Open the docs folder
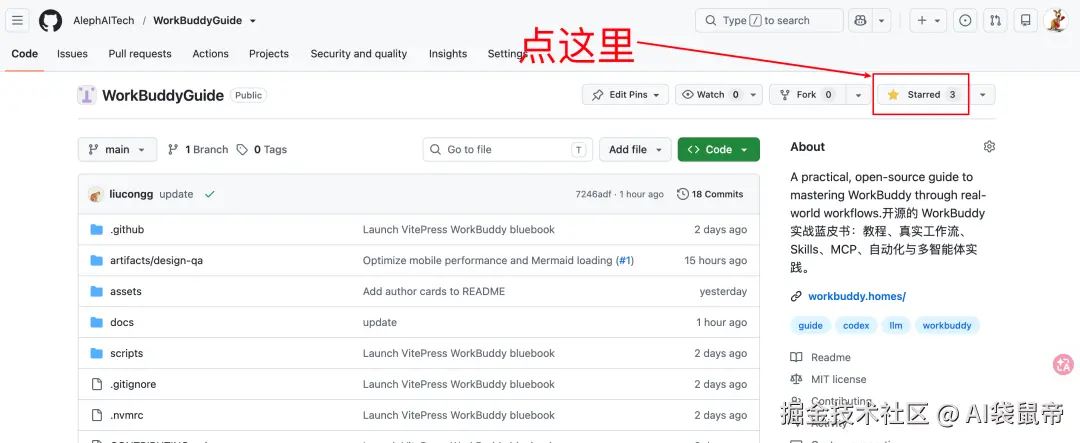Screen dimensions: 1080x443 tap(122, 322)
